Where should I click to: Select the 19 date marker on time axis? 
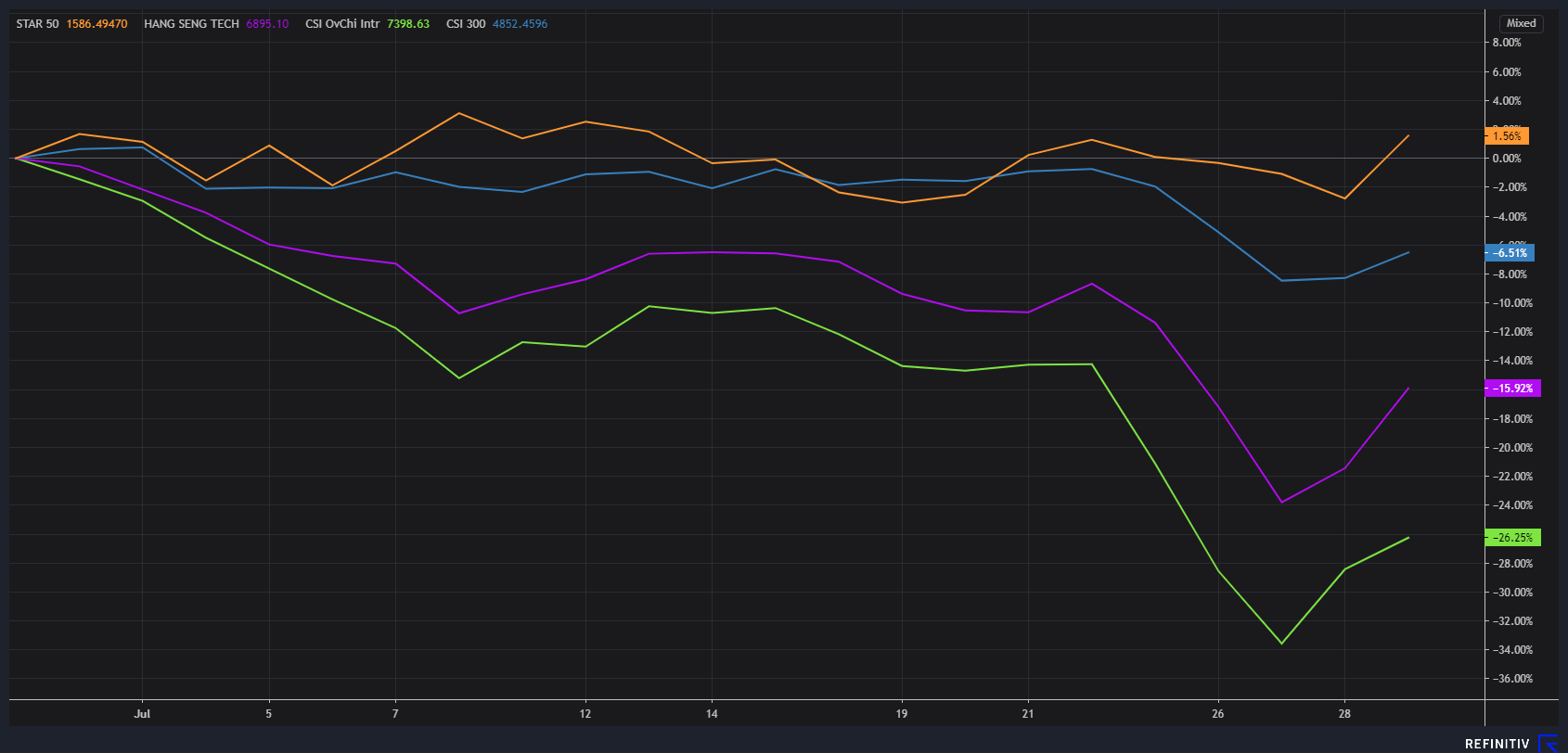coord(902,714)
